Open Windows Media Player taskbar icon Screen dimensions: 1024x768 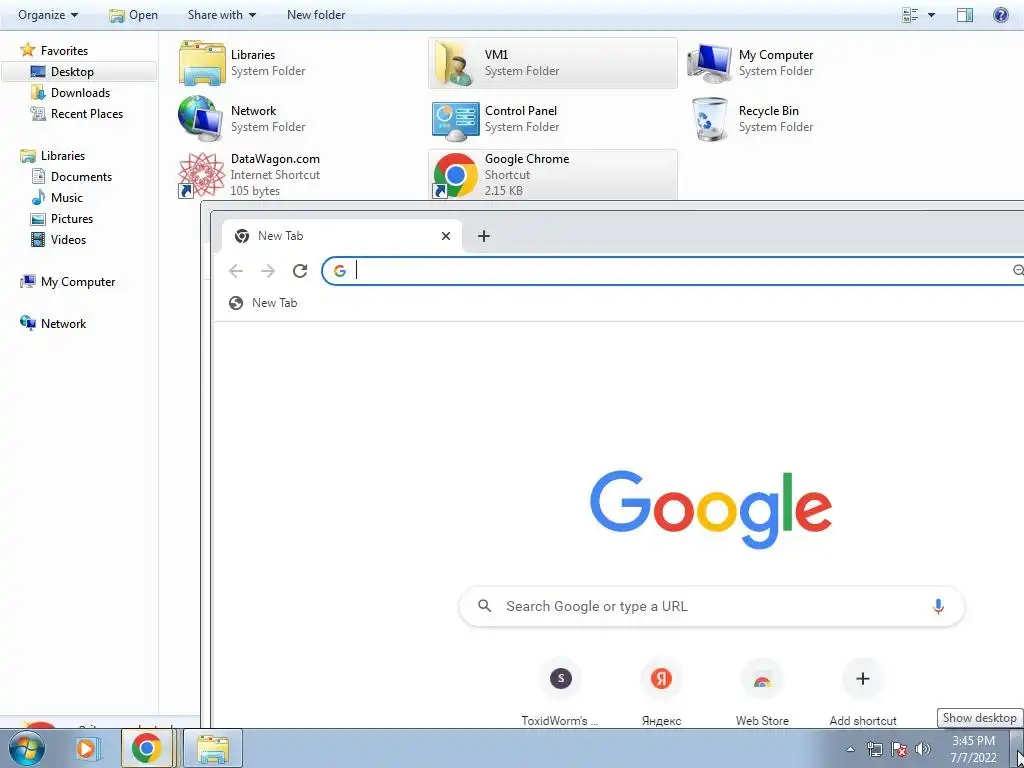tap(86, 748)
